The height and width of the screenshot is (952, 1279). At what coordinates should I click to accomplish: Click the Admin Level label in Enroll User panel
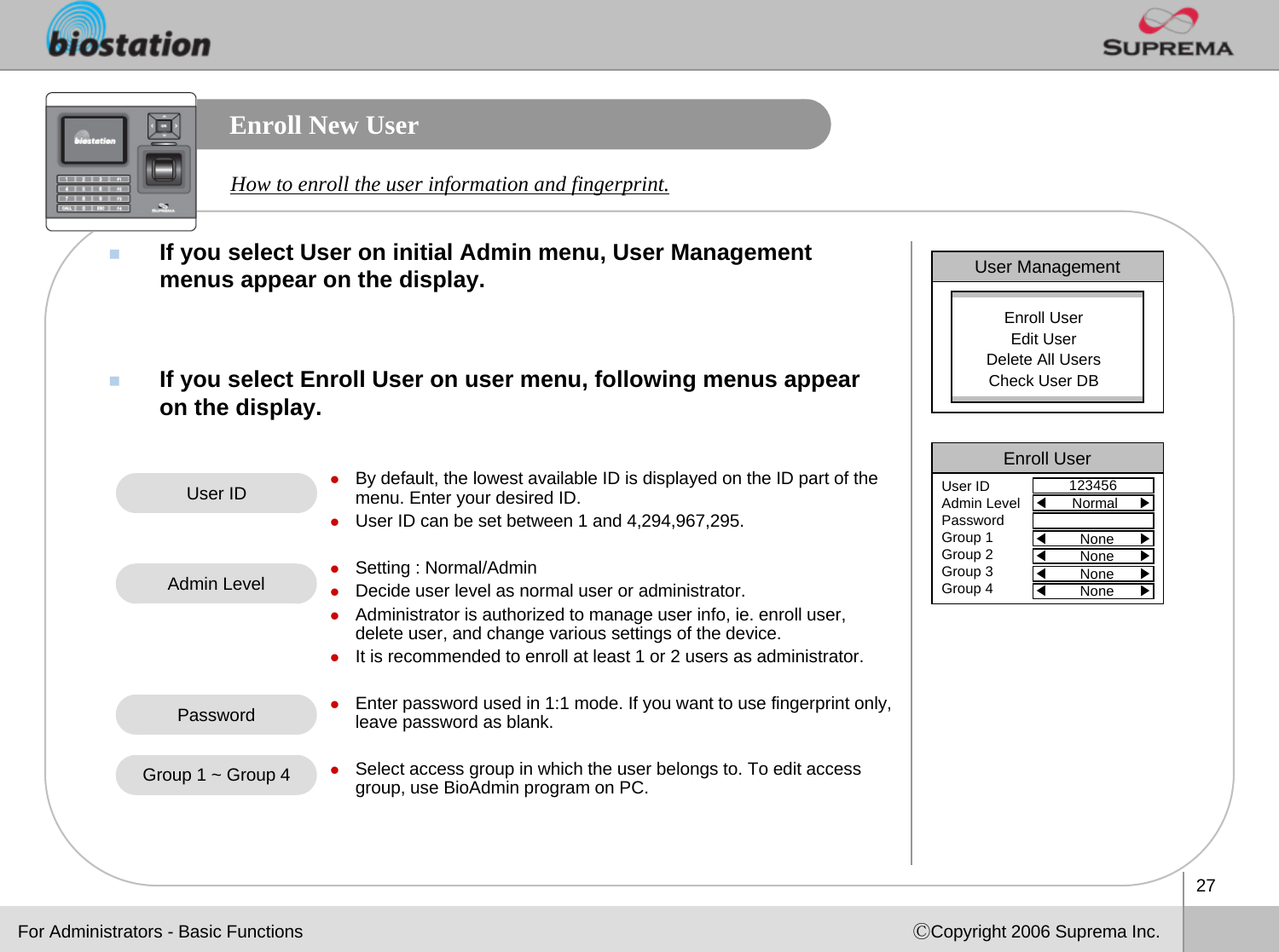981,504
